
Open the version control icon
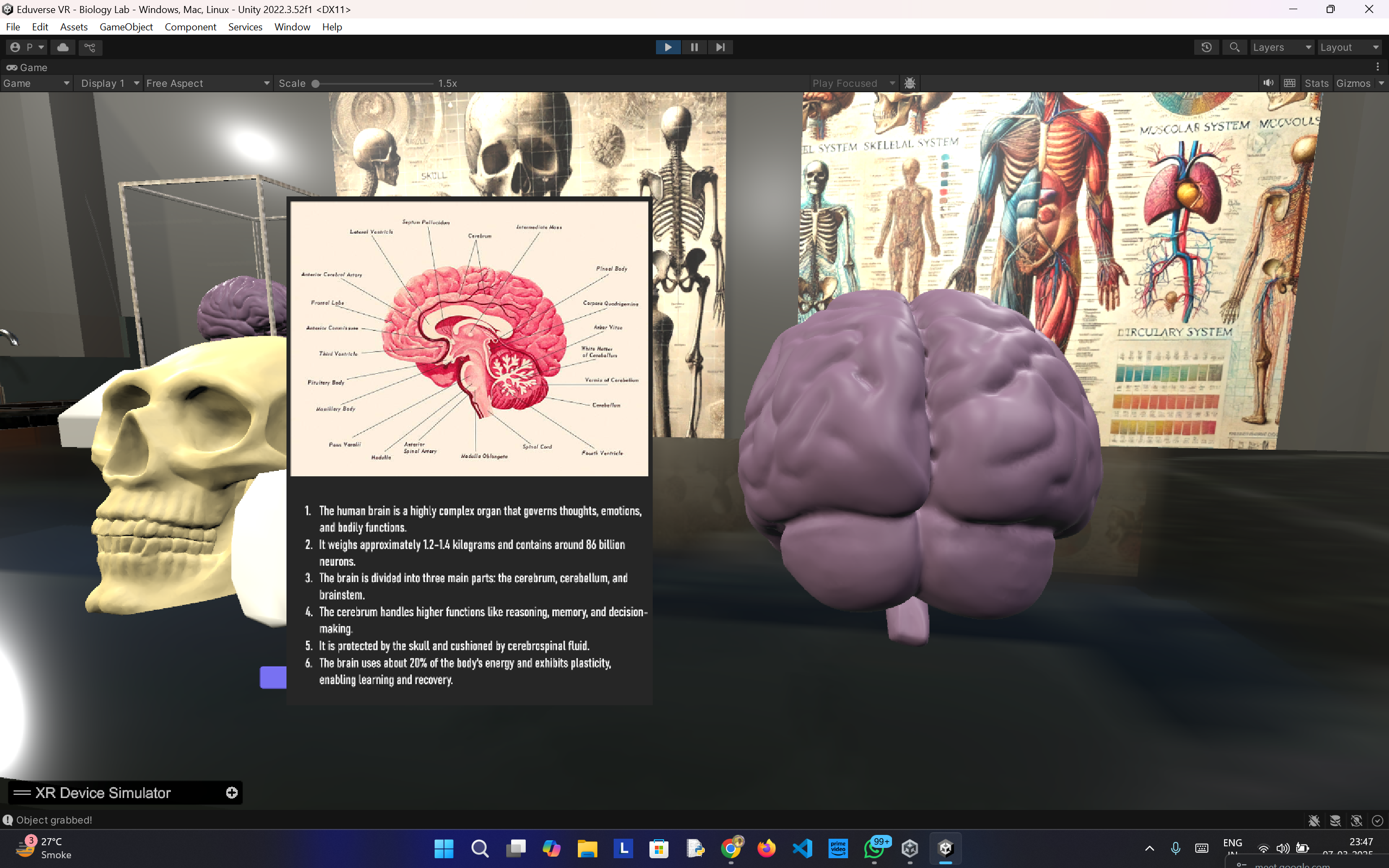[90, 47]
